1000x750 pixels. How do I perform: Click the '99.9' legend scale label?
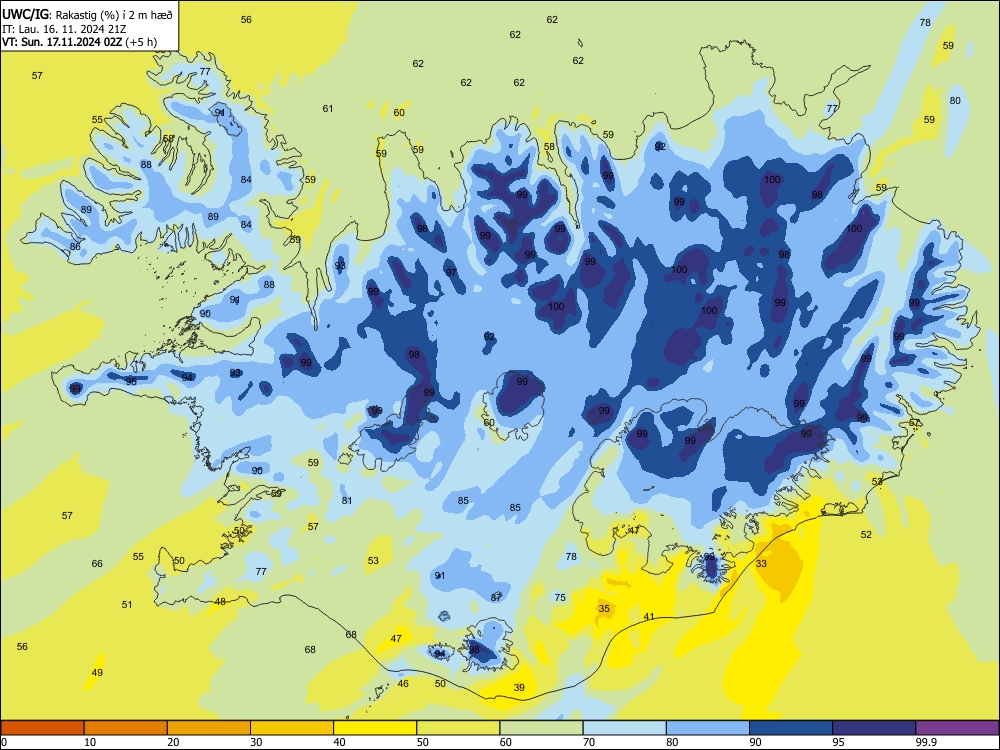[926, 742]
